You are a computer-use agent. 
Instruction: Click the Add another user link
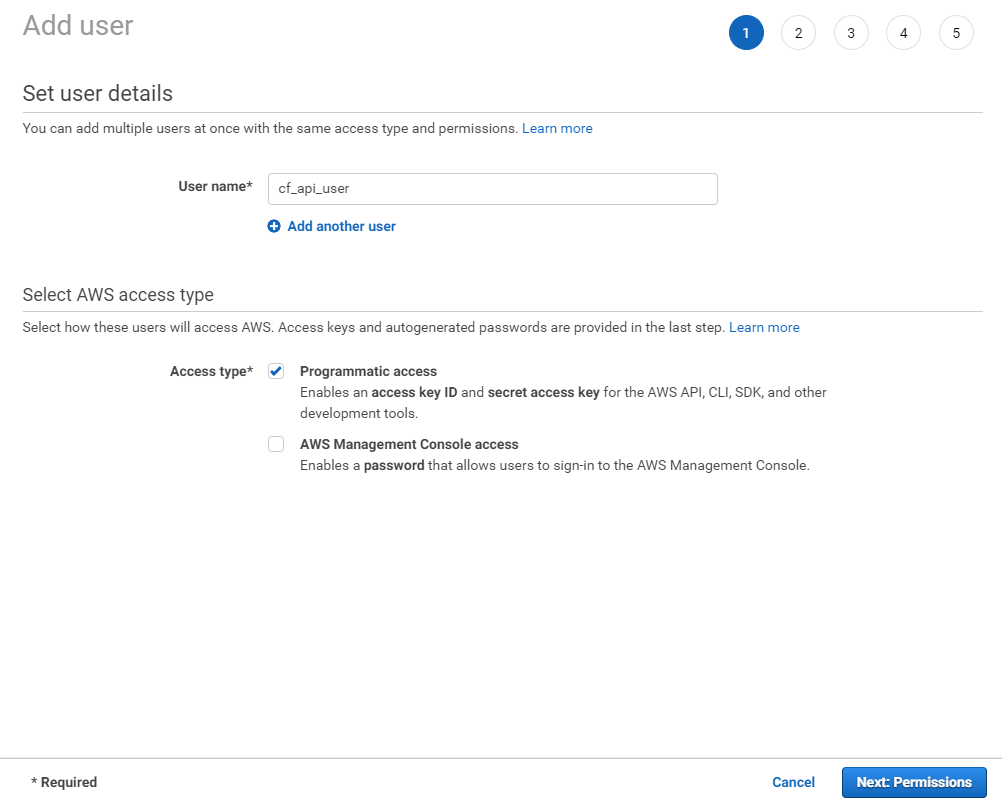point(341,227)
